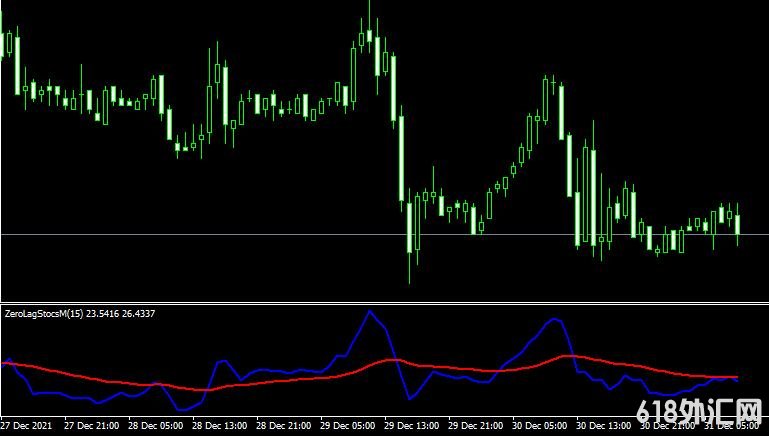Click the '30 Dec 13:00' time axis label
The image size is (769, 436).
(x=604, y=426)
